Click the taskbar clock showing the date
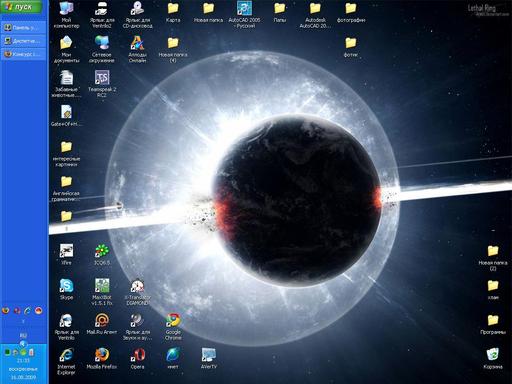Image resolution: width=512 pixels, height=384 pixels. (x=23, y=369)
